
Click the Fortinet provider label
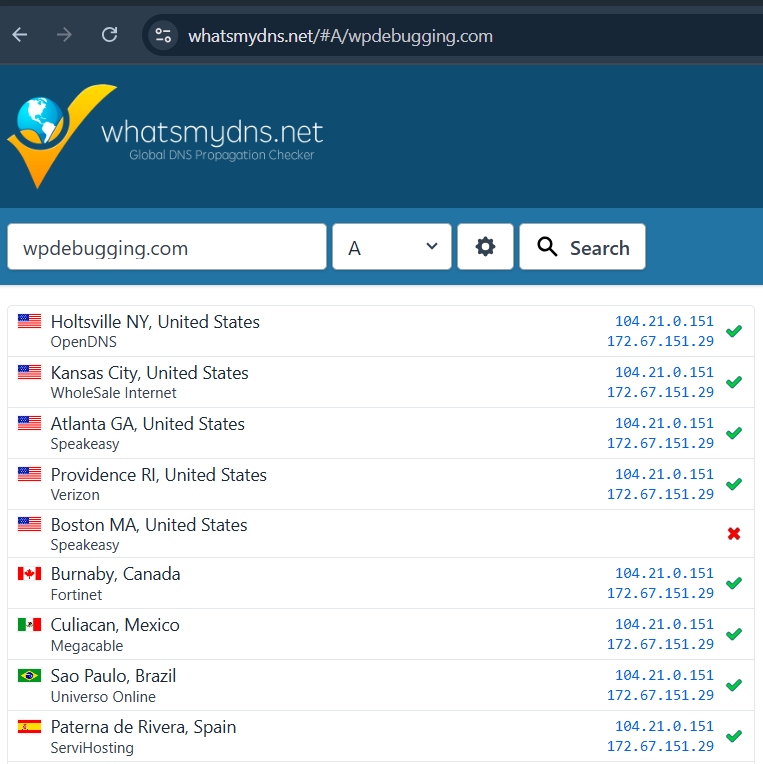[x=76, y=595]
